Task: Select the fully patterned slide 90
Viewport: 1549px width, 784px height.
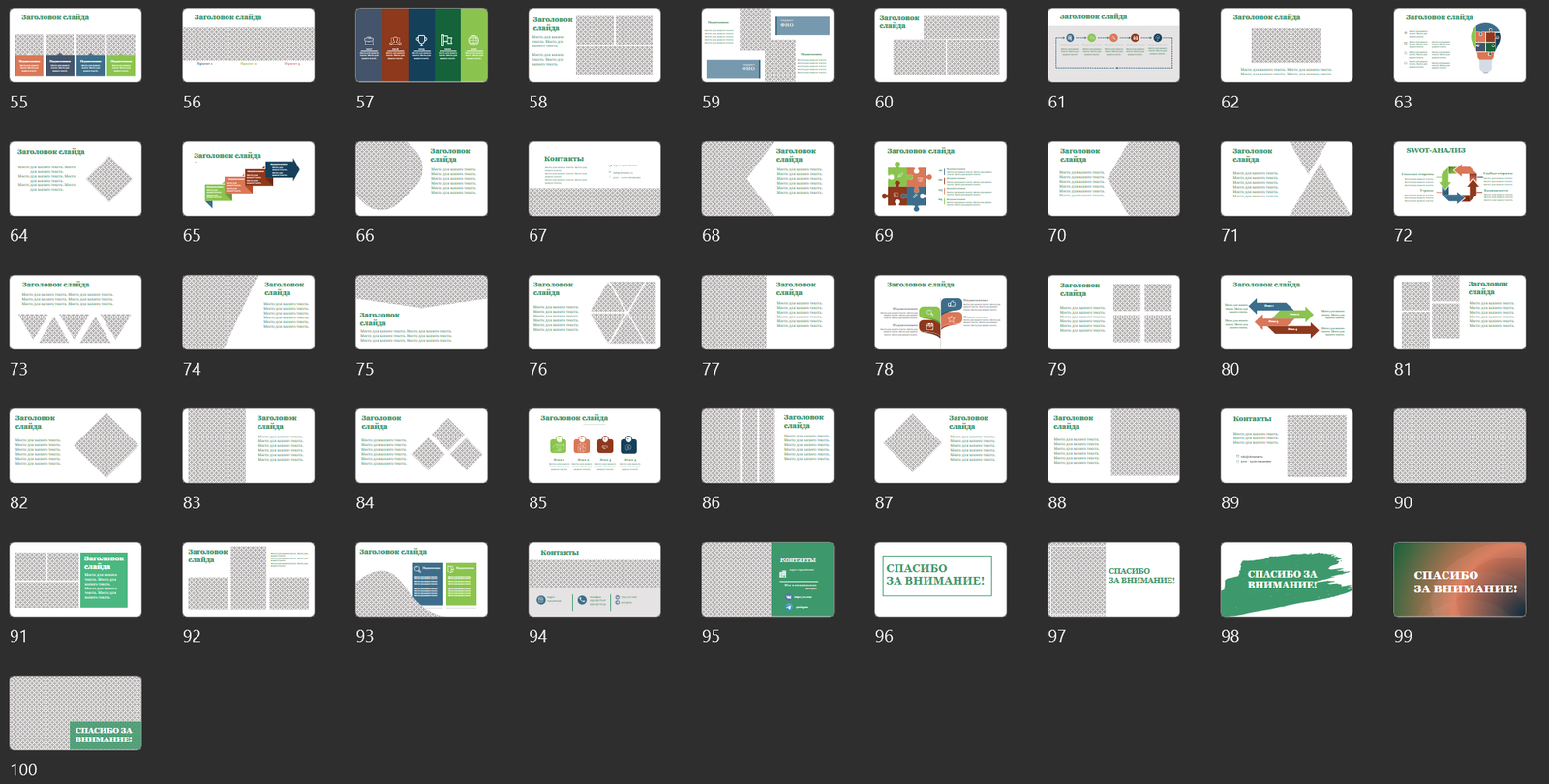Action: click(1459, 445)
